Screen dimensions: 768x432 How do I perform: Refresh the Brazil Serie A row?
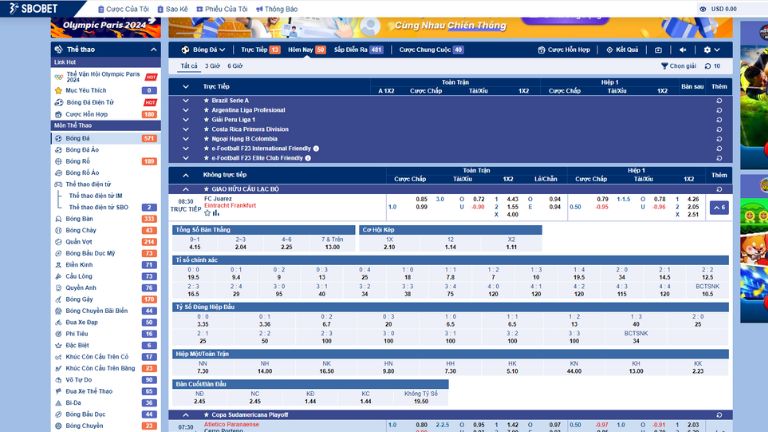click(719, 100)
